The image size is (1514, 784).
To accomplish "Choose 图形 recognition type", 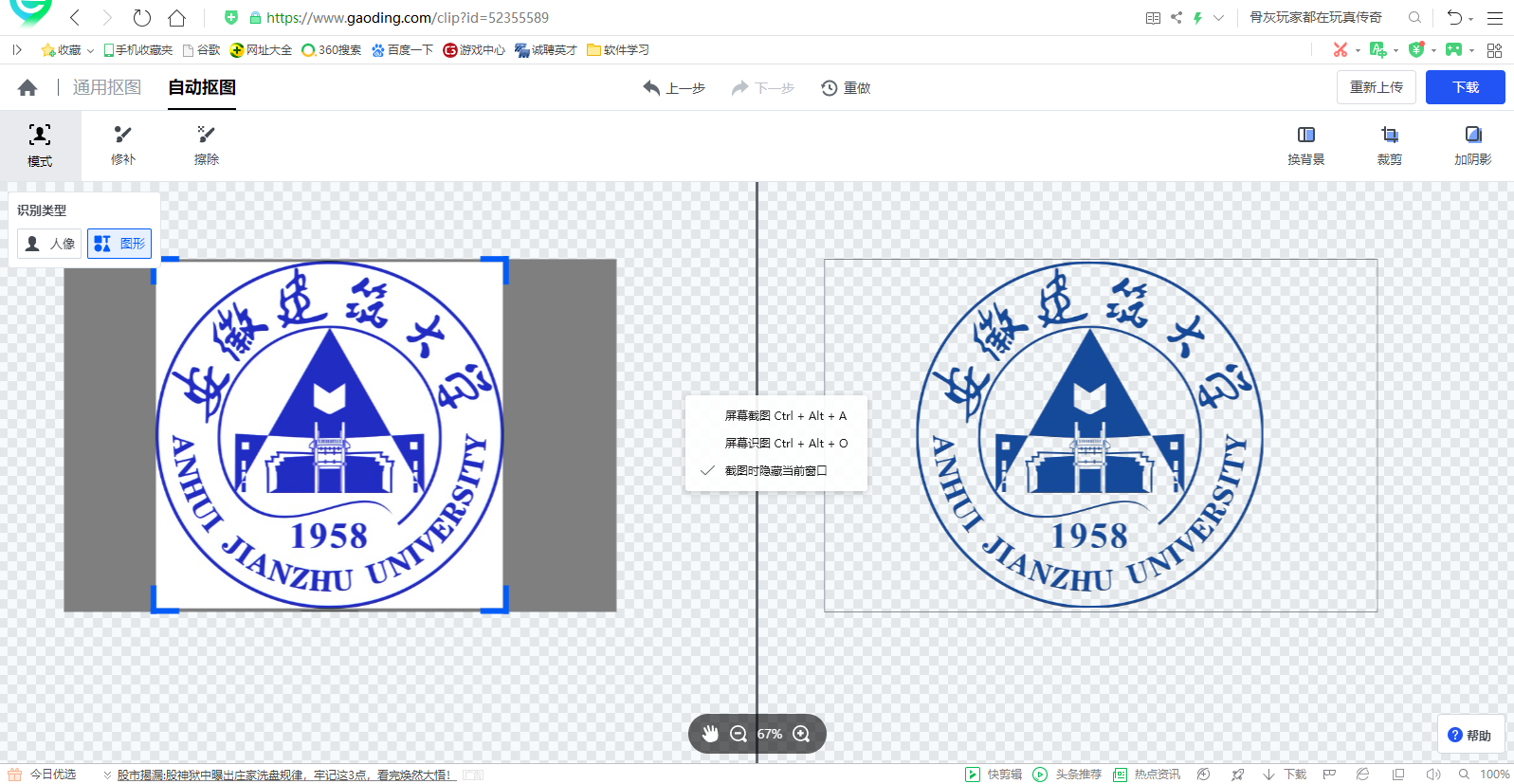I will click(x=119, y=244).
